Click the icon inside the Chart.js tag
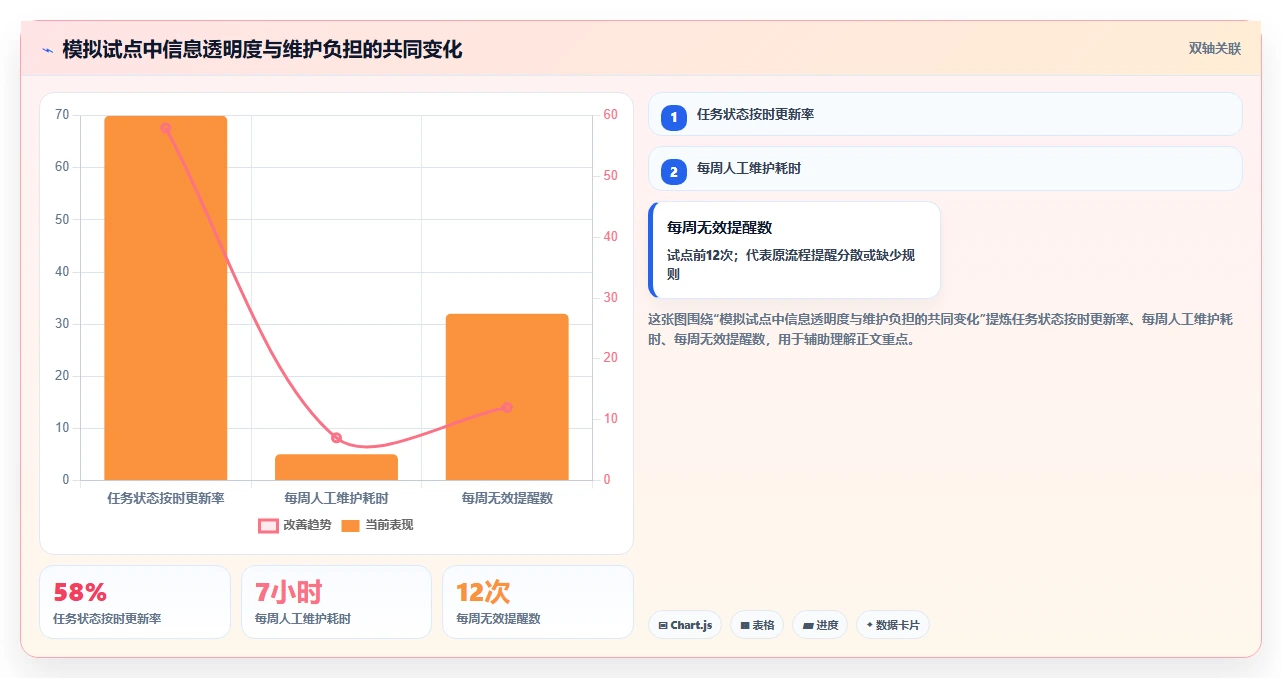1282x678 pixels. pos(663,626)
